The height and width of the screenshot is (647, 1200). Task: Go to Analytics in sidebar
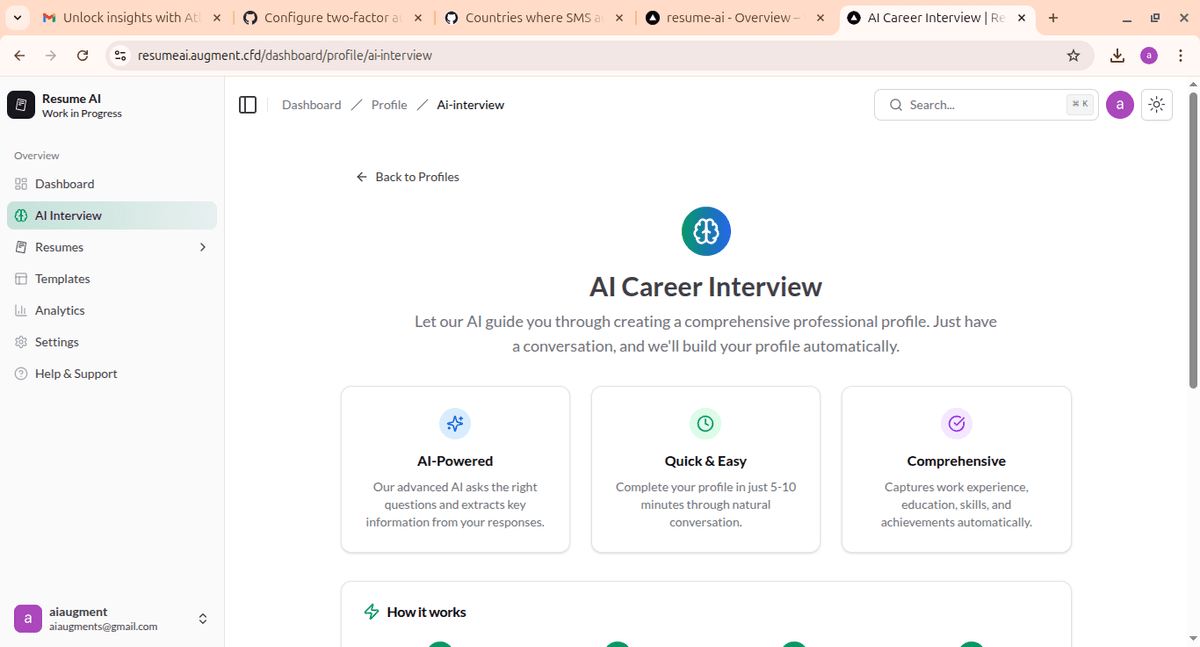(60, 311)
